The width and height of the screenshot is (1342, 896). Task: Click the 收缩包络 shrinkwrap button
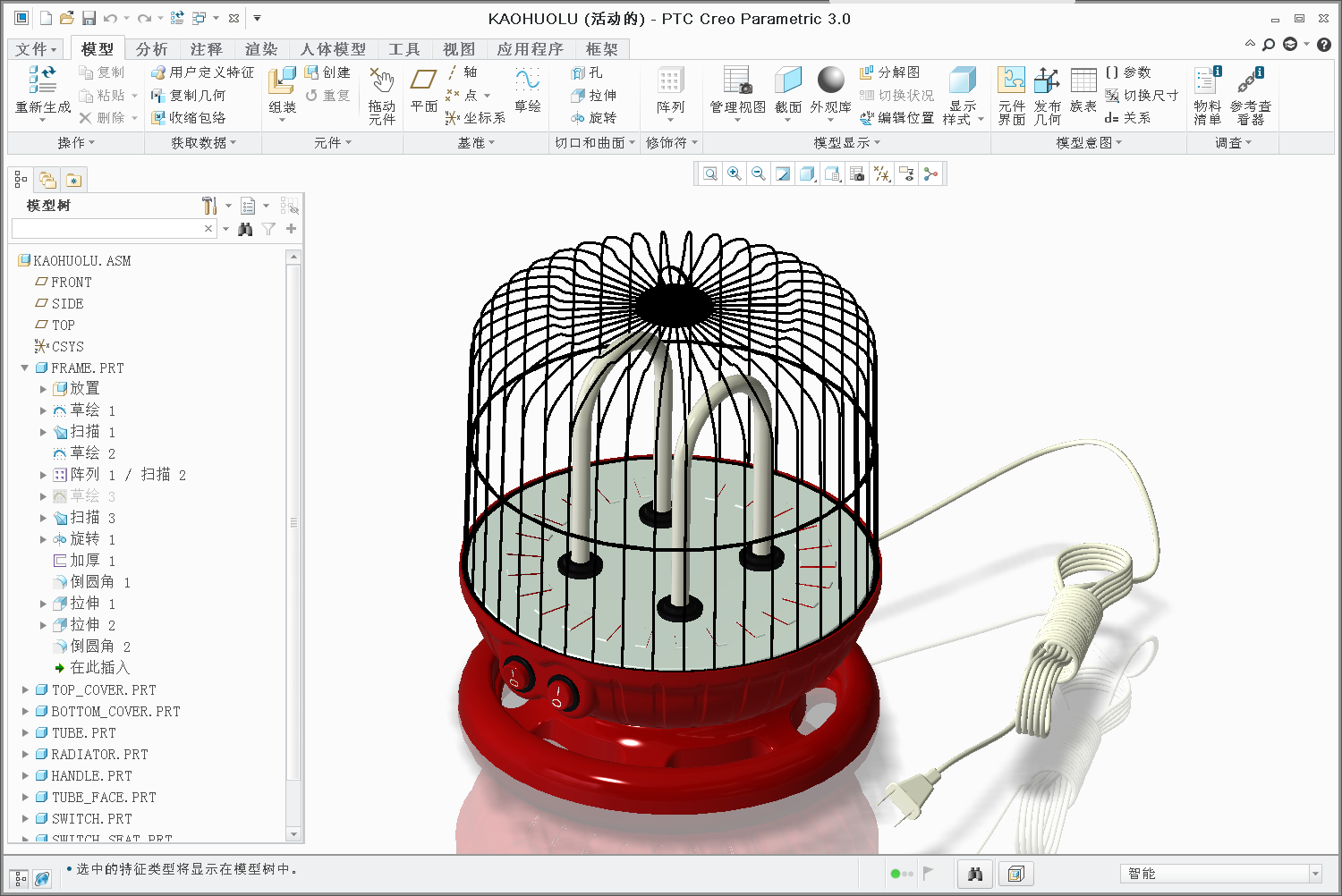tap(188, 117)
